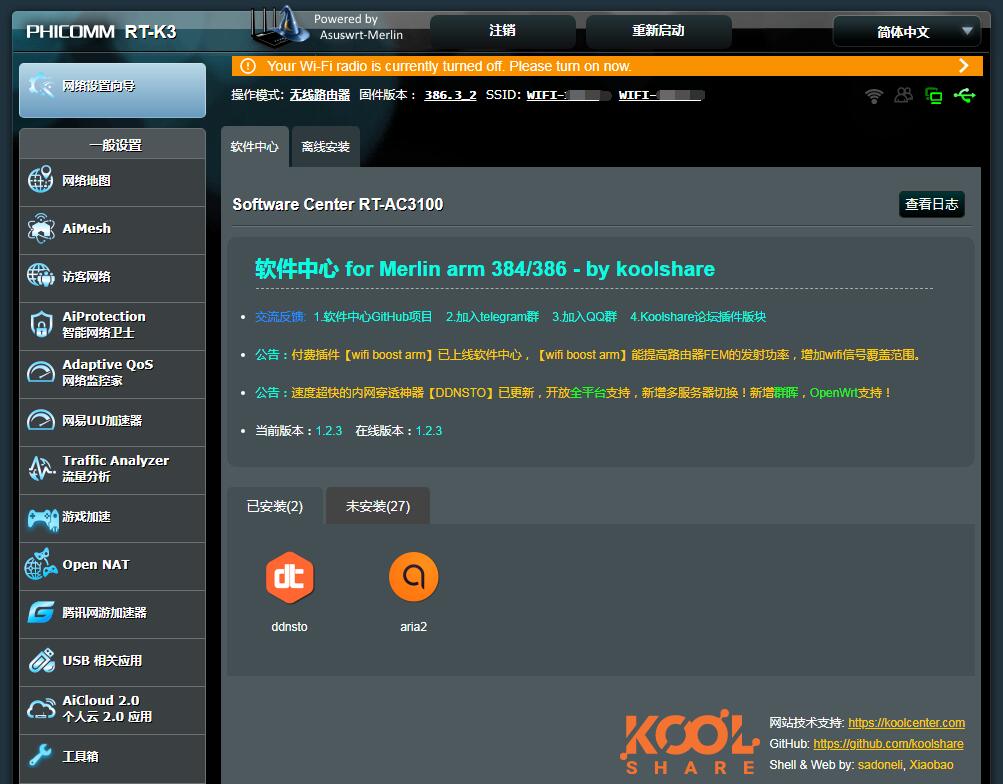Screen dimensions: 1003x784
Task: Open the ddnsto plugin icon
Action: 289,577
